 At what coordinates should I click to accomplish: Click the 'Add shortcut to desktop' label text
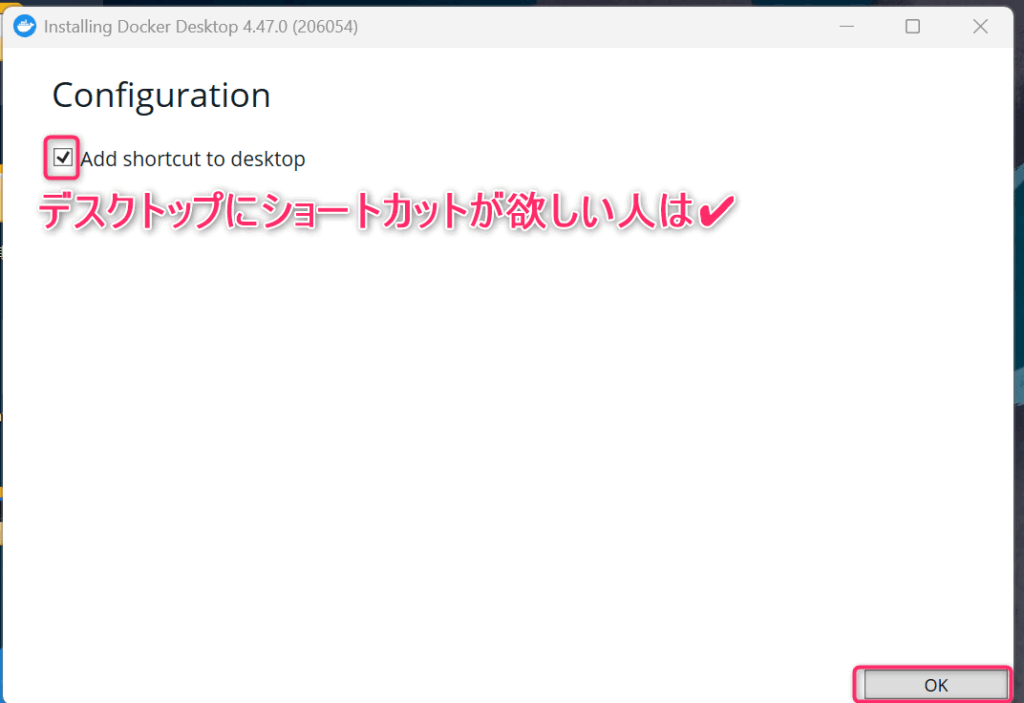click(192, 159)
